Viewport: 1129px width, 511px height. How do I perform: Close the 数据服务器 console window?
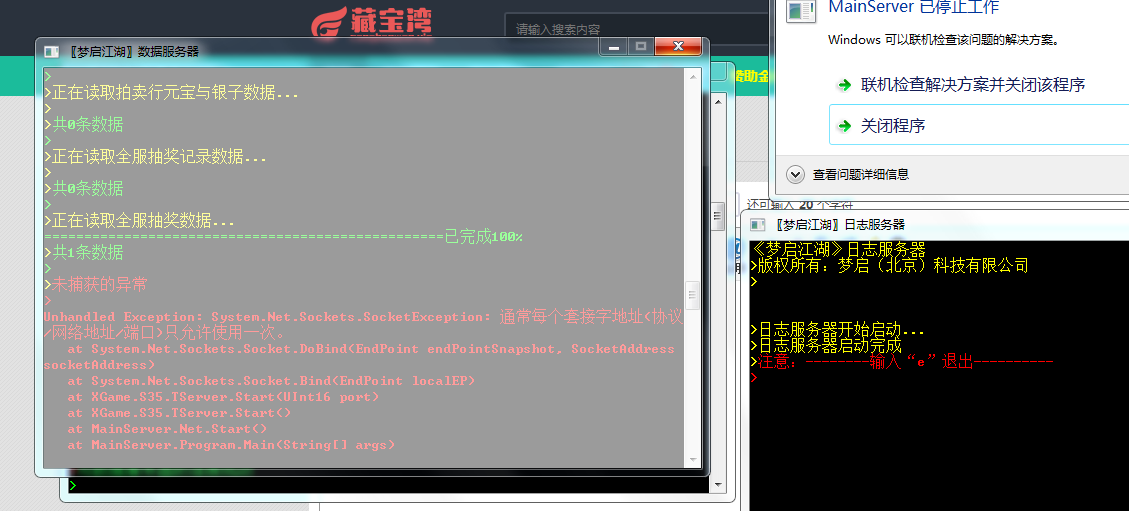point(678,48)
